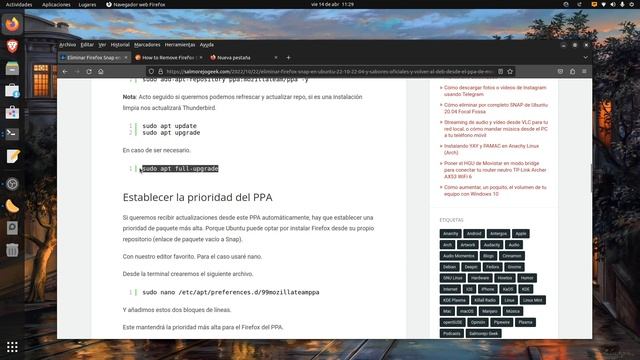Open the Aplicaciones top bar menu

coord(56,4)
